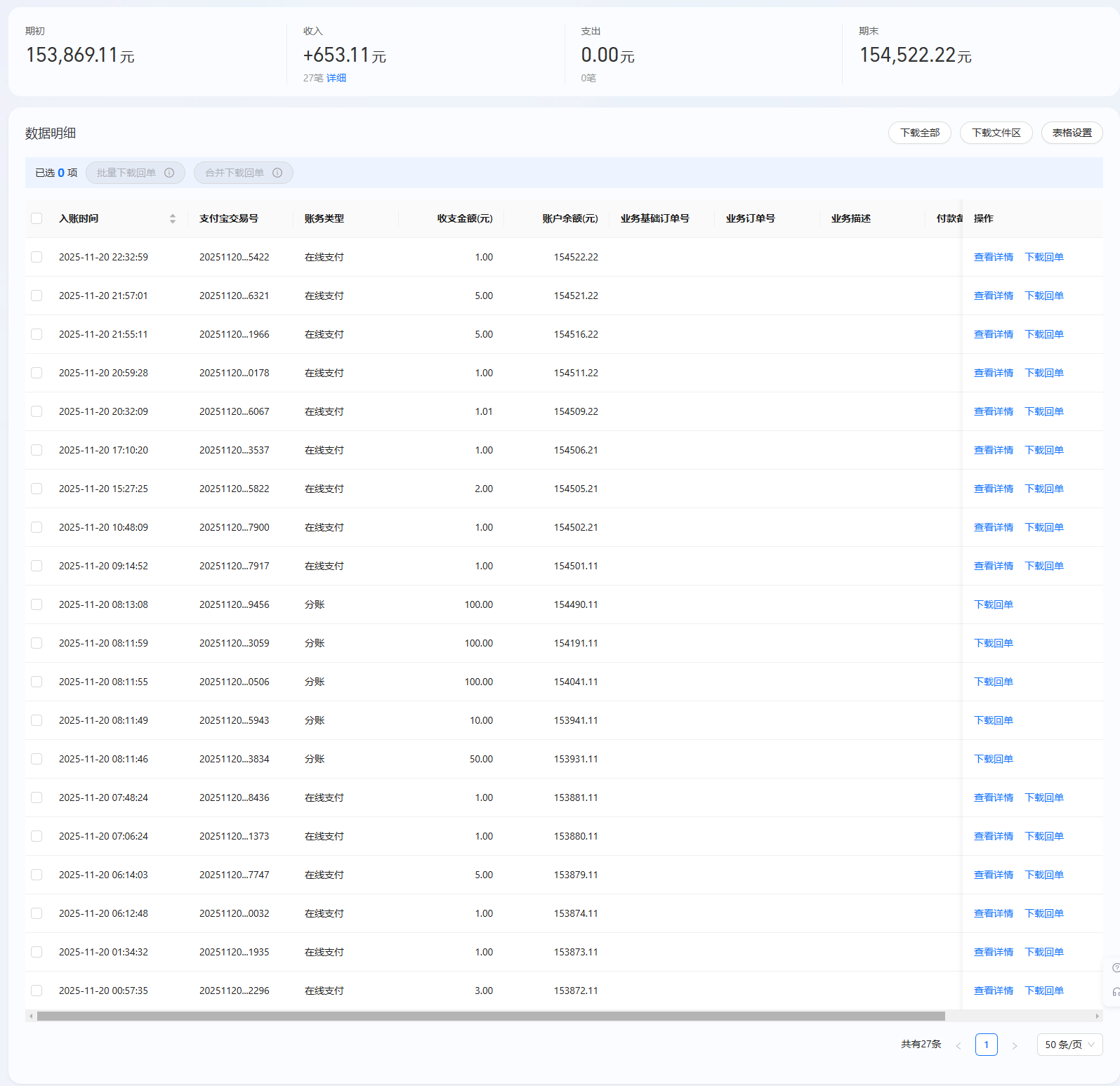Open the help question-mark icon at right edge
1120x1086 pixels.
(1115, 967)
